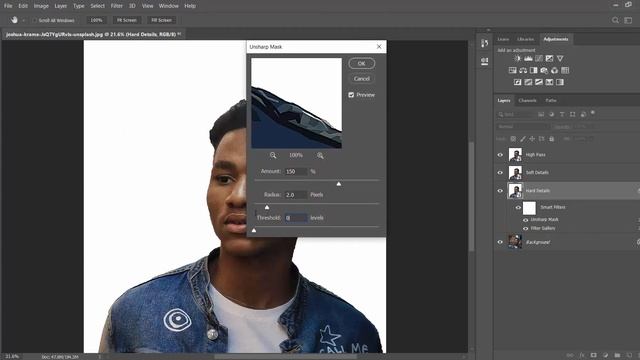Image resolution: width=640 pixels, height=360 pixels.
Task: Add a Black & White adjustment
Action: click(x=533, y=70)
